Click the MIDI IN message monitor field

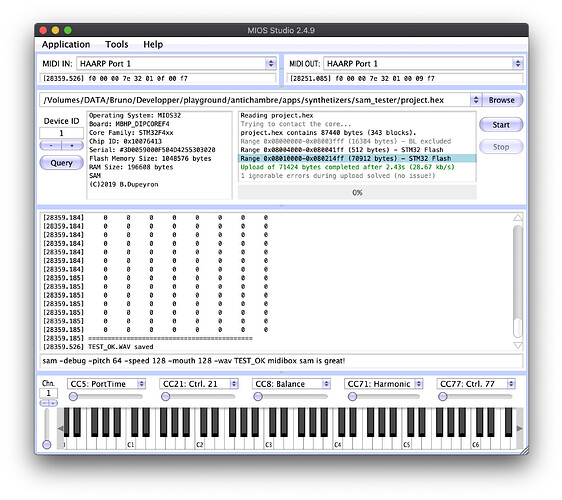pyautogui.click(x=158, y=78)
